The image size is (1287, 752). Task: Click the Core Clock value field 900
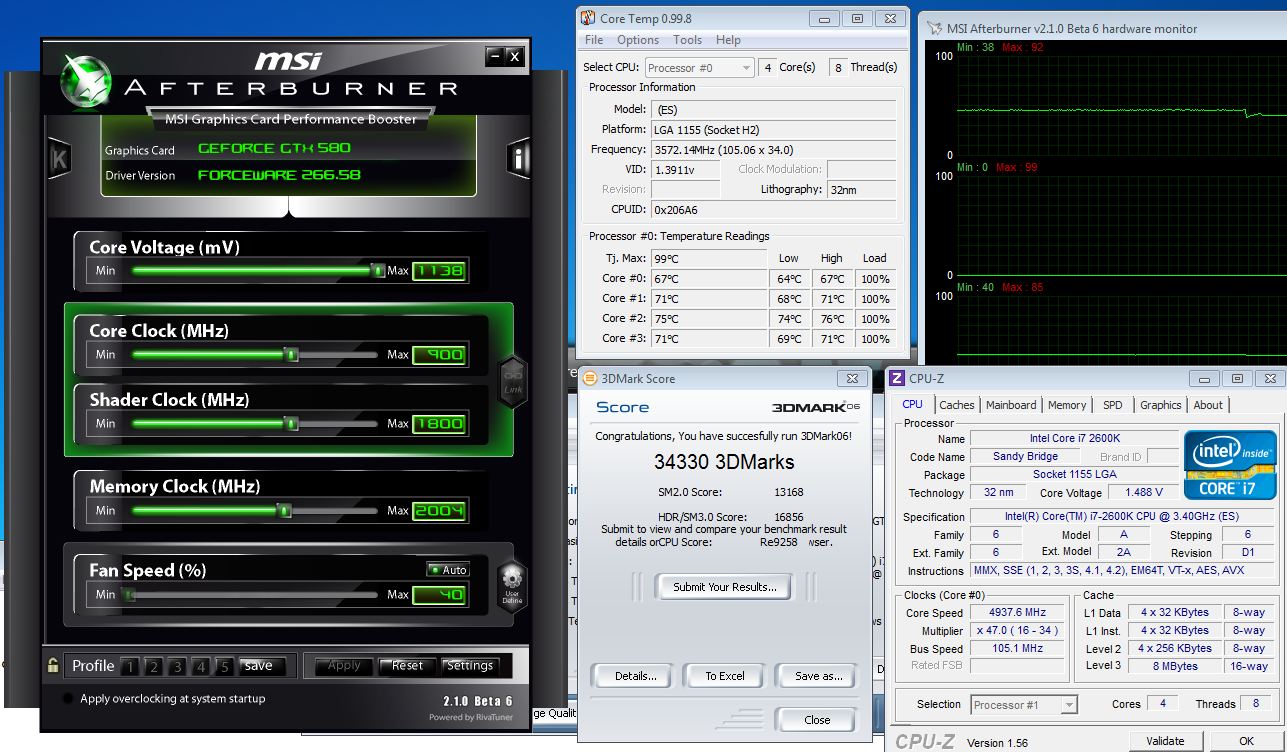click(439, 354)
